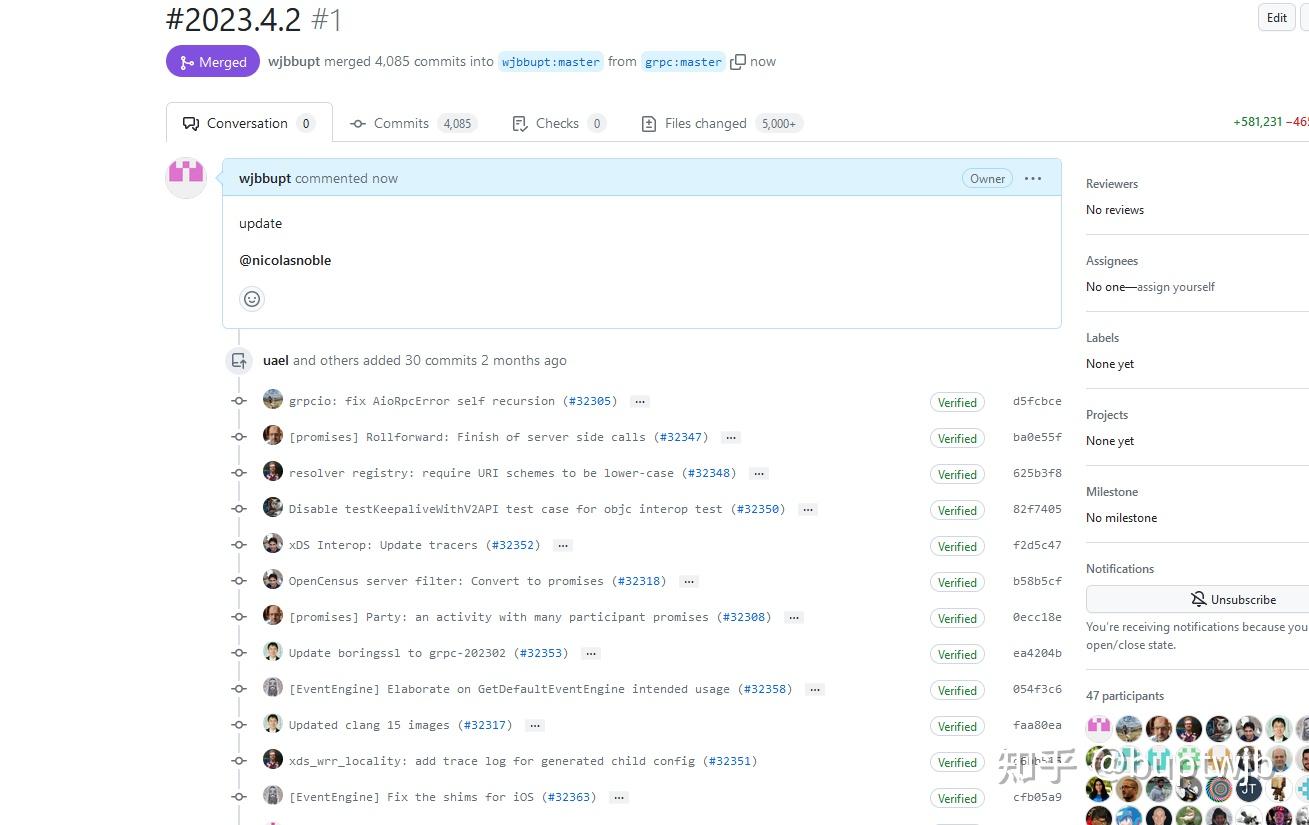Click the commit node icon beside 'Updated clang 15 images'
Viewport: 1309px width, 825px height.
239,725
